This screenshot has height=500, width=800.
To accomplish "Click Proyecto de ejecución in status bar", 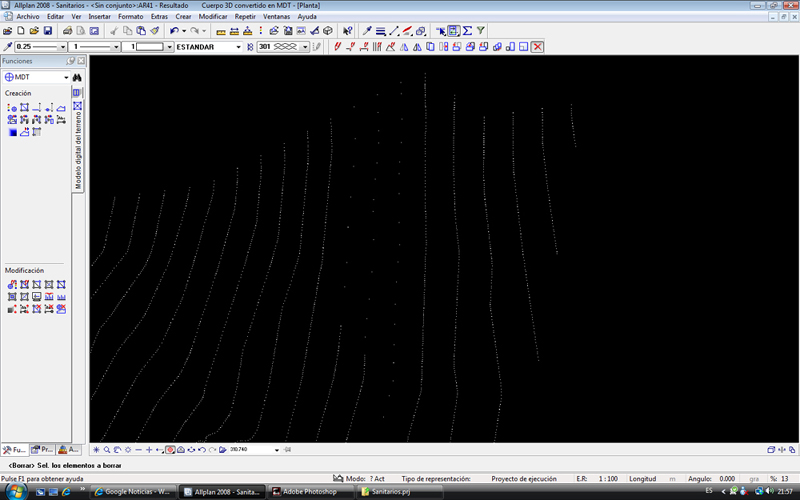I will tap(524, 479).
